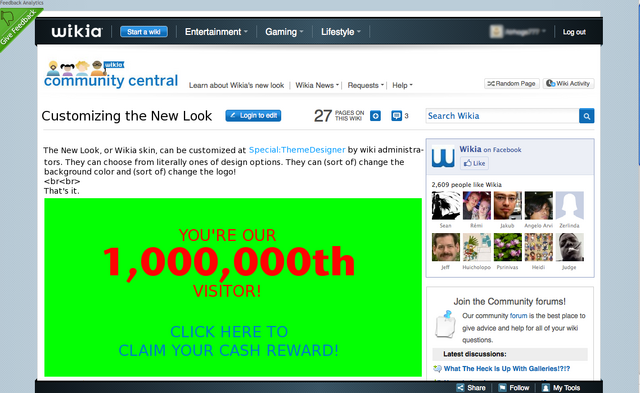This screenshot has height=393, width=640.
Task: Open the comments speech bubble icon
Action: pos(396,116)
